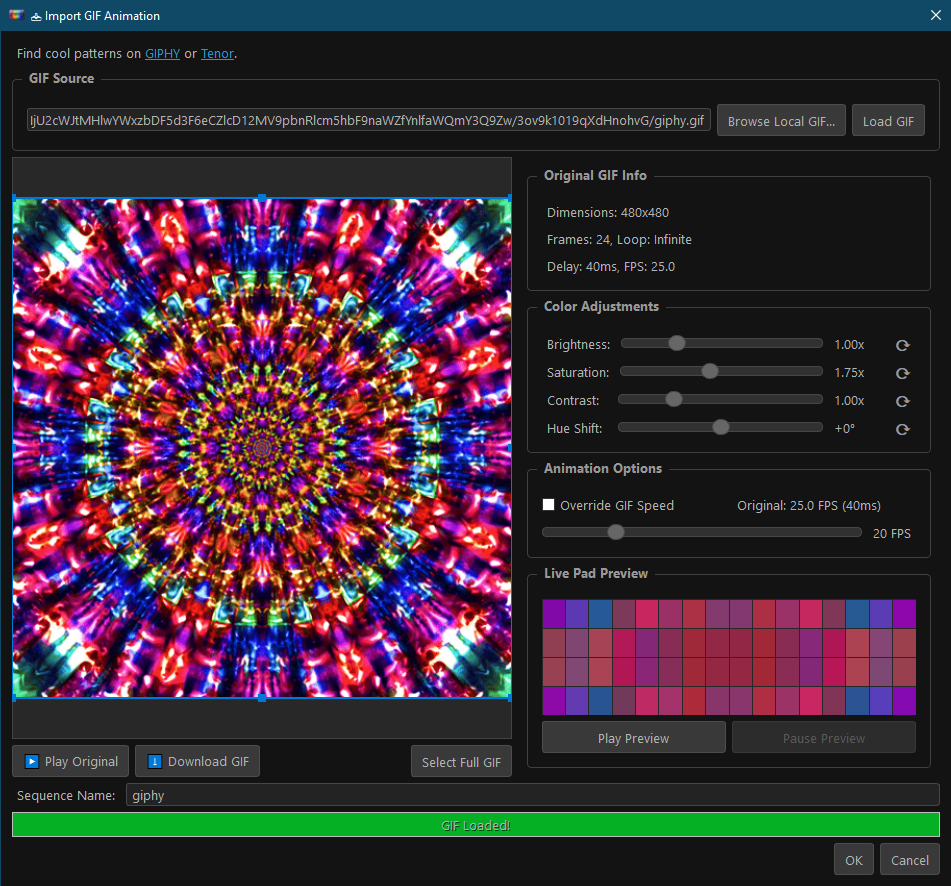Image resolution: width=951 pixels, height=886 pixels.
Task: Click Browse Local GIF button
Action: click(780, 121)
